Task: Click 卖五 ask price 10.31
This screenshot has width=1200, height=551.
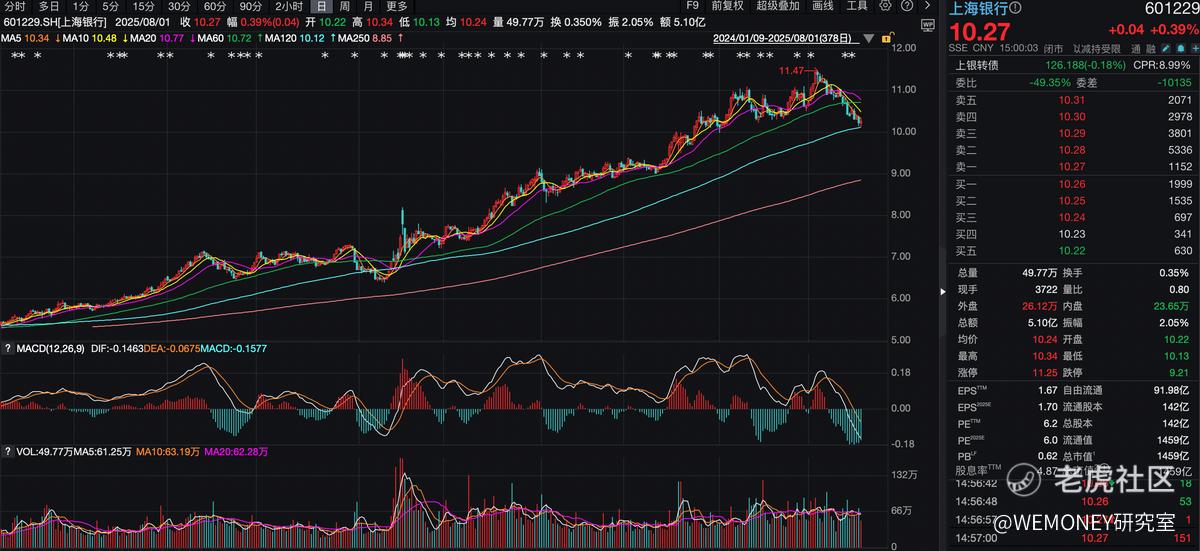Action: 1072,100
